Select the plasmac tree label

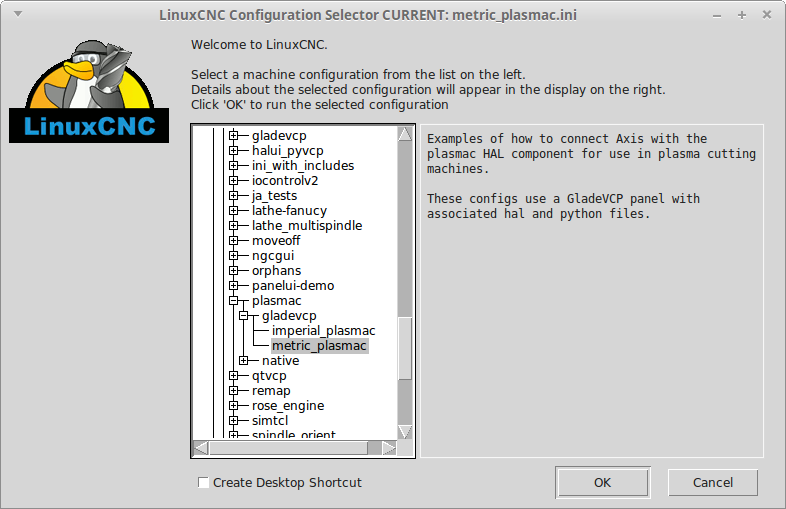[276, 301]
